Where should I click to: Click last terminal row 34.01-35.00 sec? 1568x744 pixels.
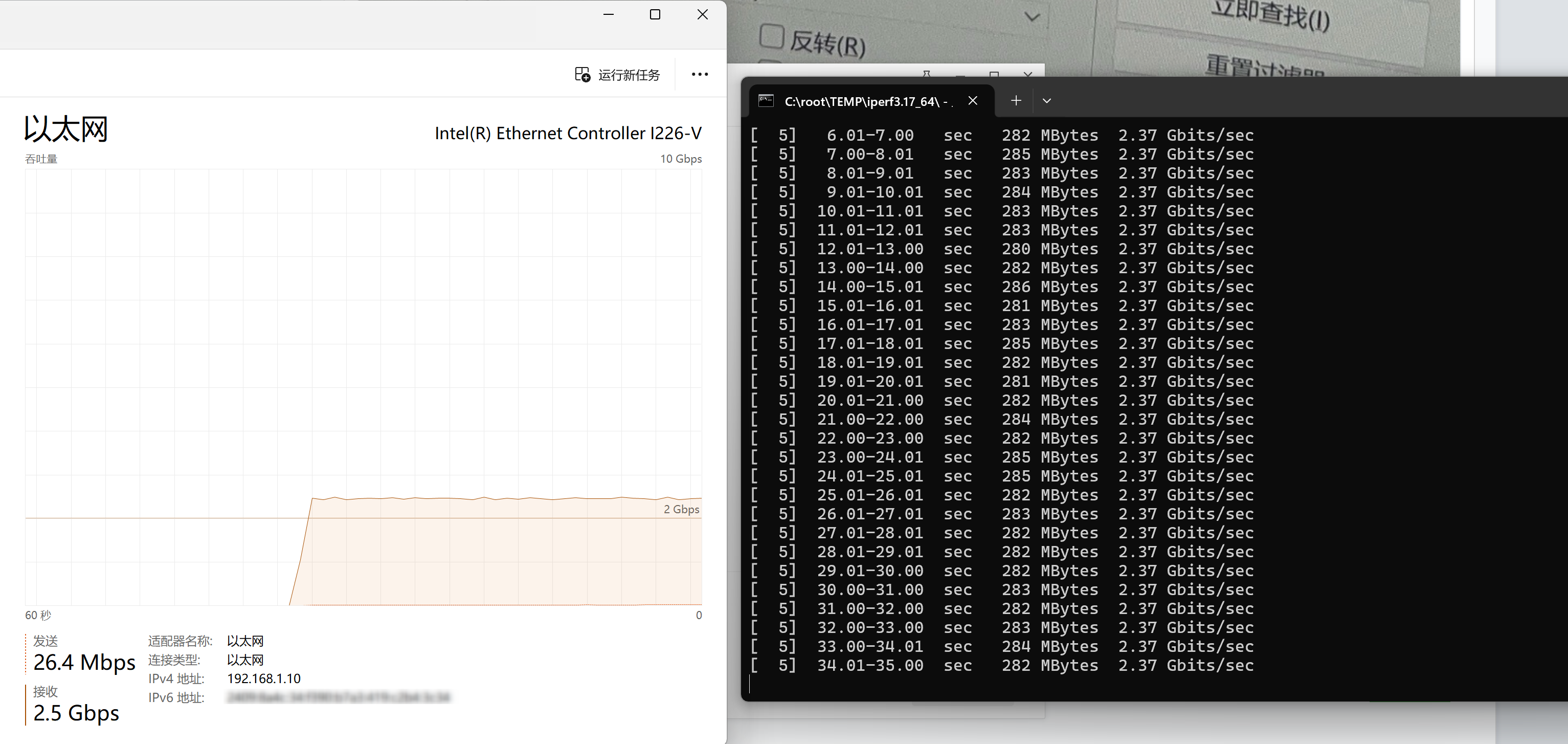(1002, 666)
